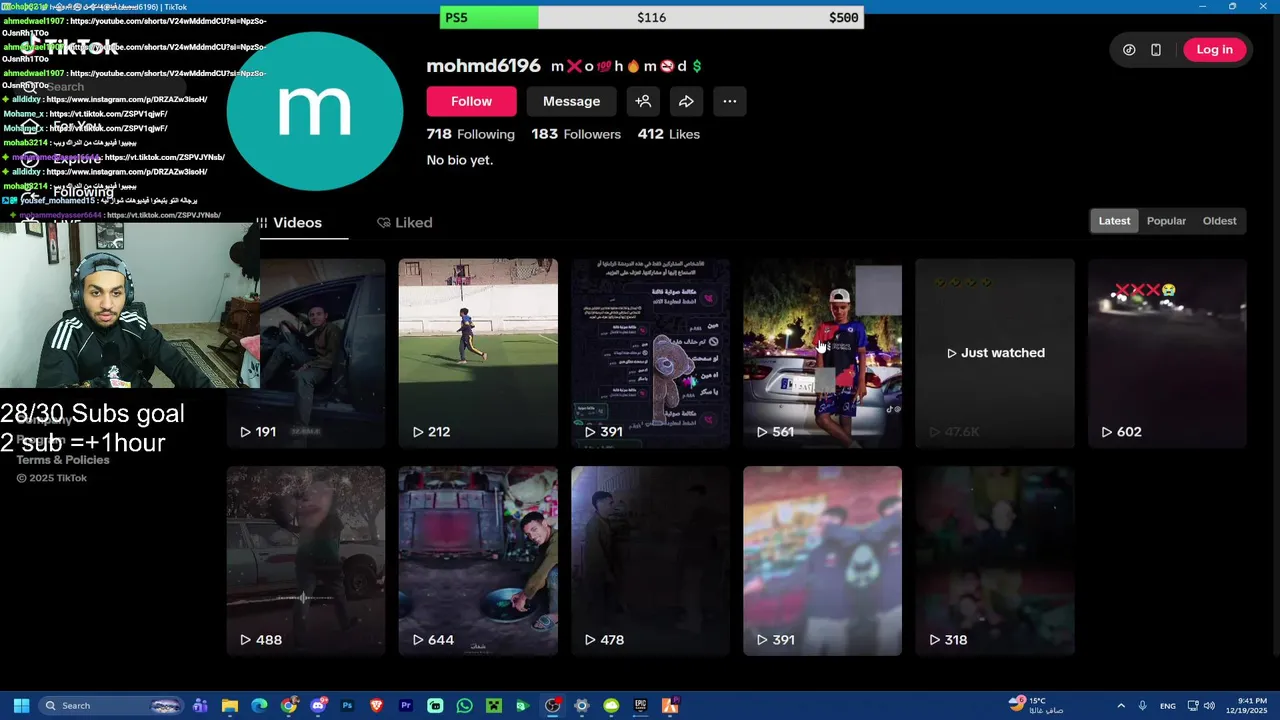Open the video with 644 views
This screenshot has width=1280, height=720.
(478, 561)
